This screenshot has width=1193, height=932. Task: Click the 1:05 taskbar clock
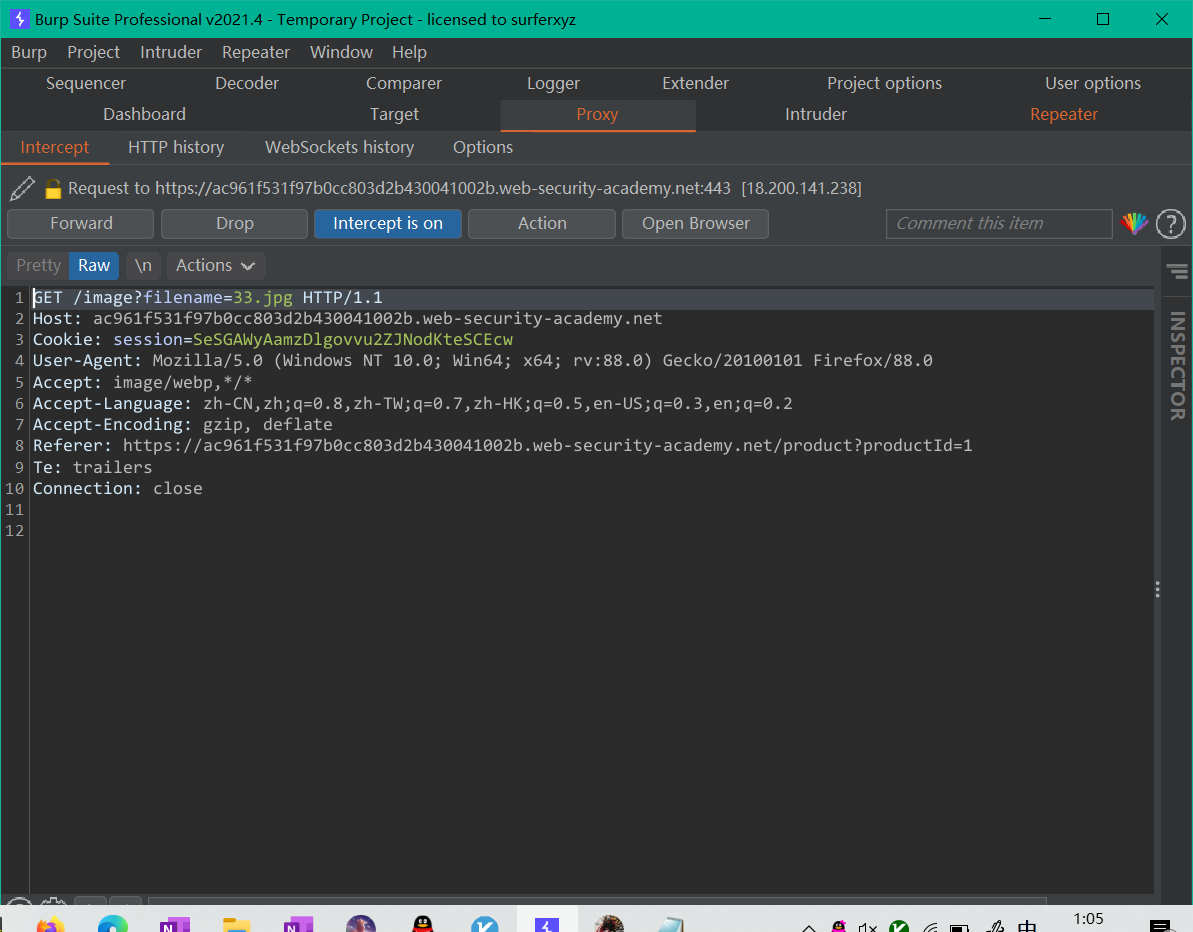[x=1088, y=919]
